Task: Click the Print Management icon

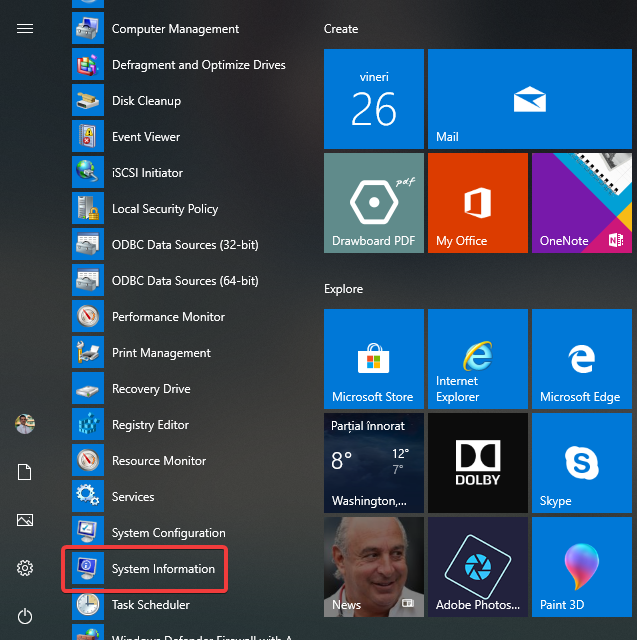Action: pos(88,352)
